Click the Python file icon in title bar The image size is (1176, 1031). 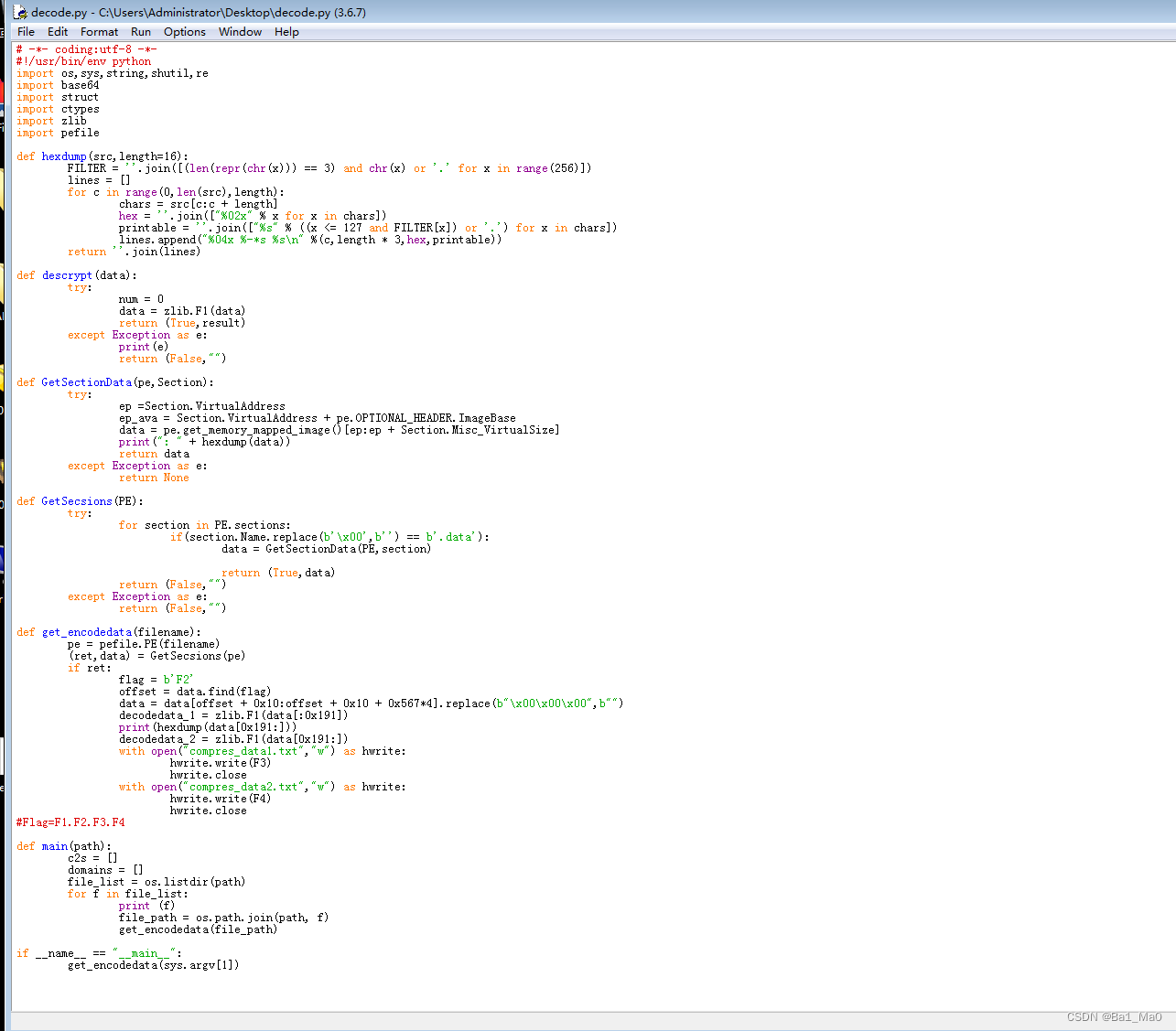click(x=19, y=12)
